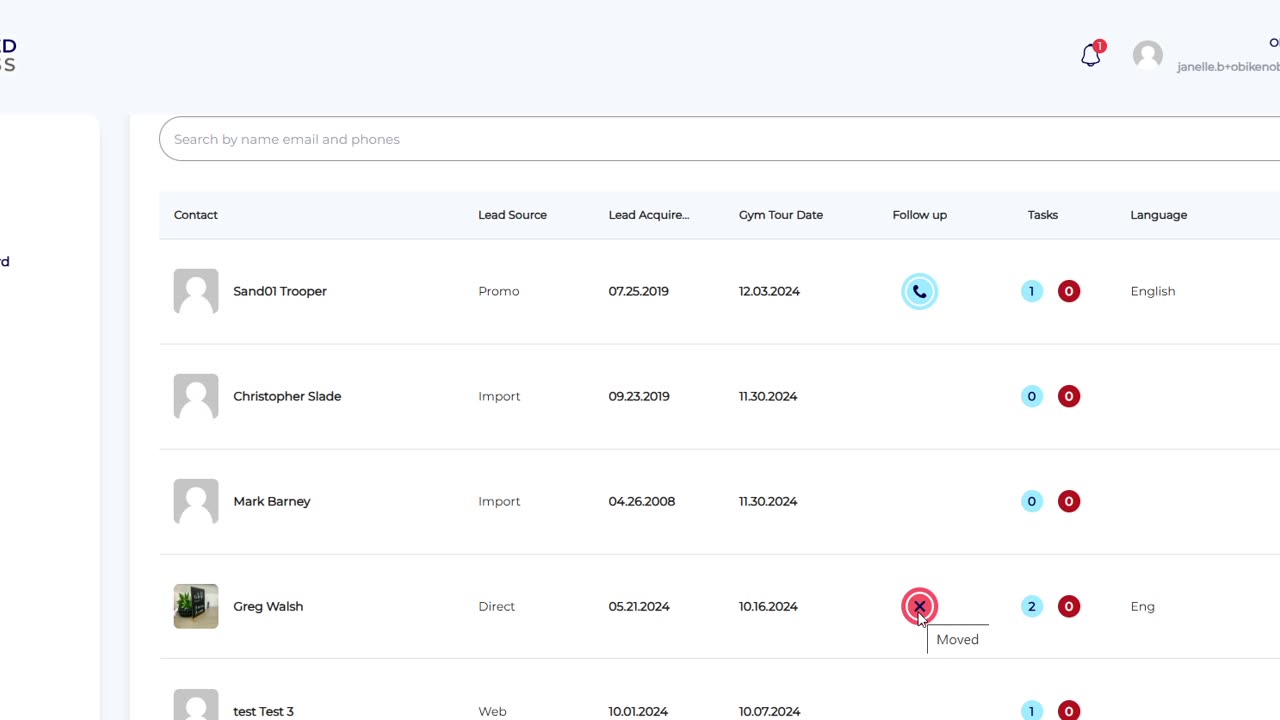Click Sand01 Trooper's avatar placeholder
This screenshot has width=1280, height=720.
[x=196, y=291]
